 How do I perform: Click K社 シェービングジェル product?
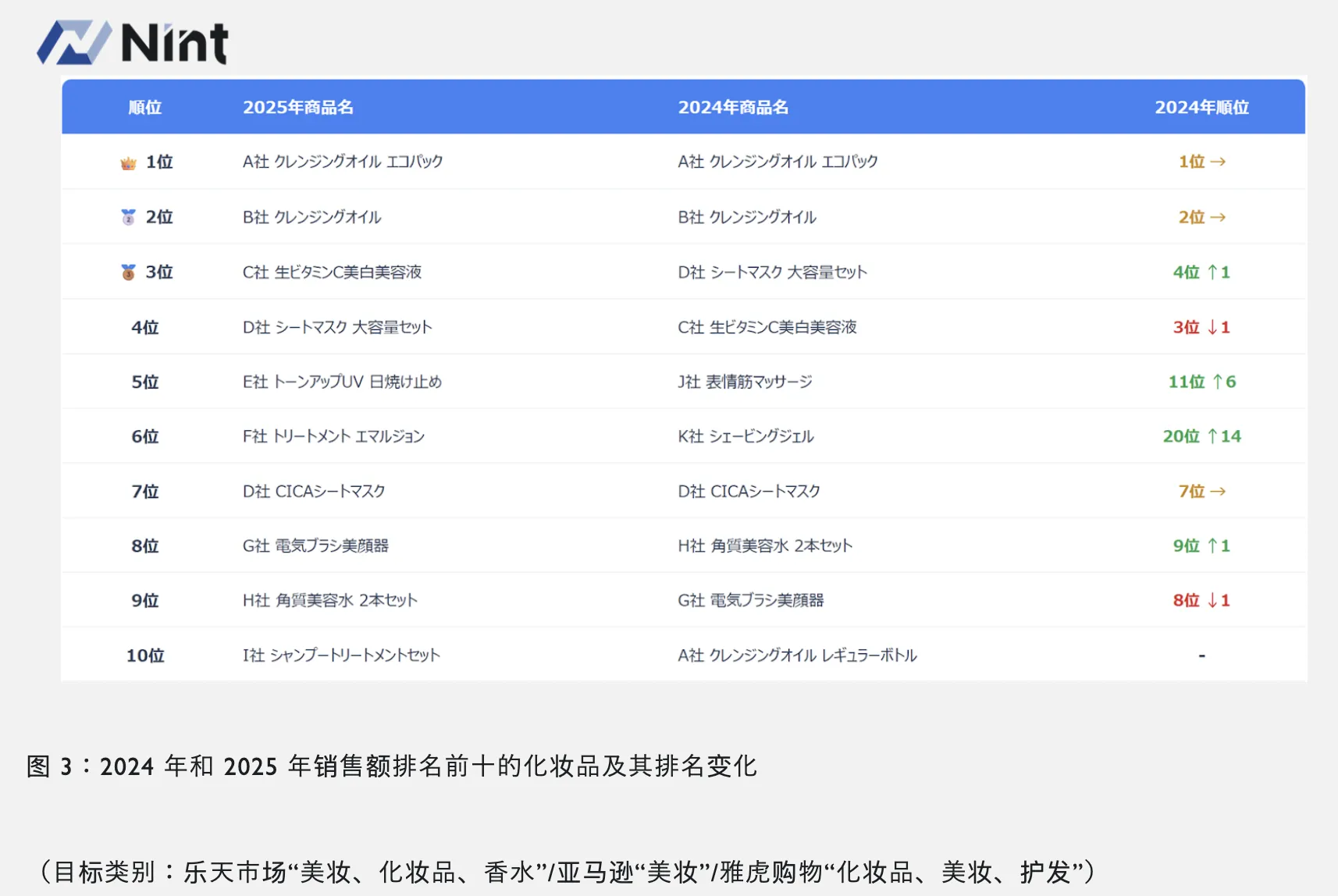746,436
